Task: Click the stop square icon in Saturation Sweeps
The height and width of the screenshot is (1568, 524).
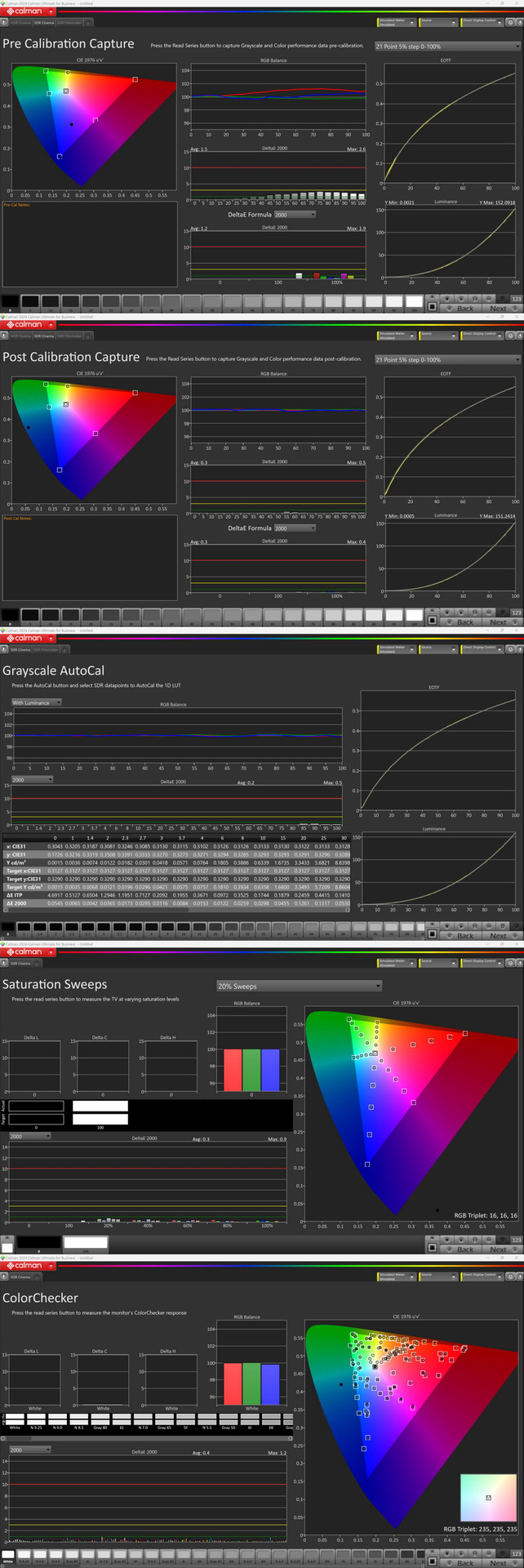Action: coord(432,1248)
